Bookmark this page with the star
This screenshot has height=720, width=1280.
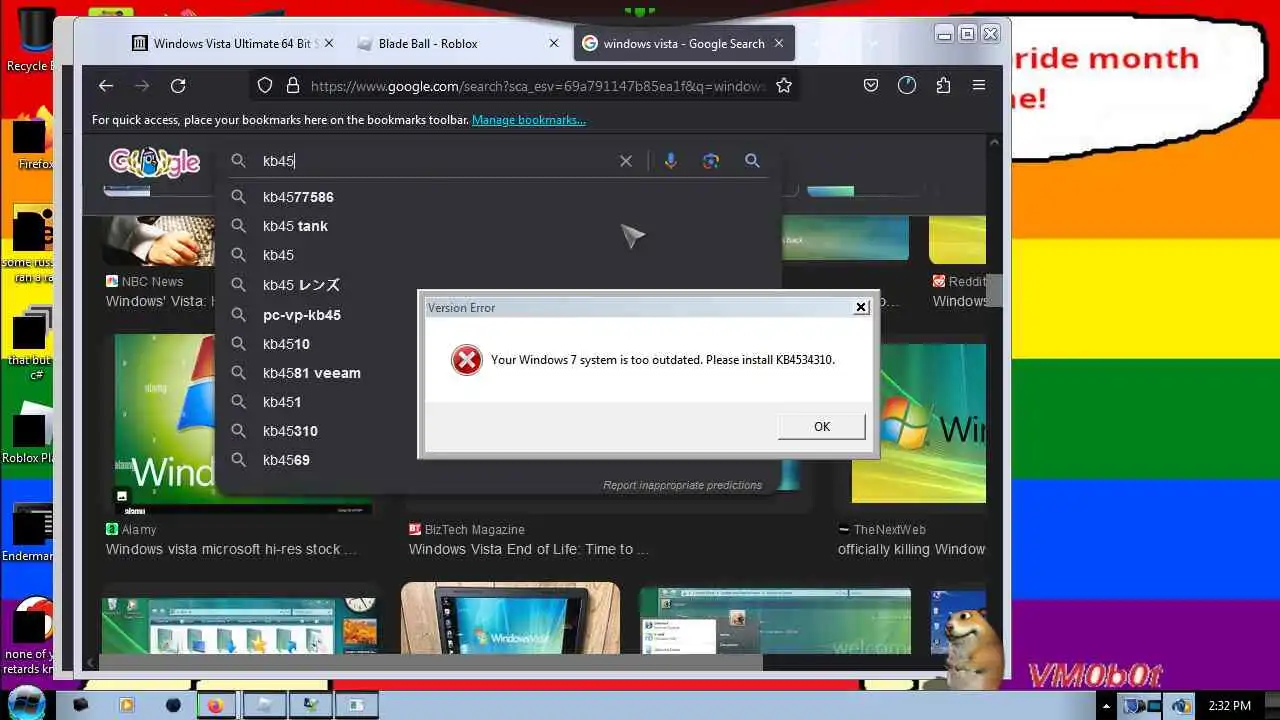(784, 86)
